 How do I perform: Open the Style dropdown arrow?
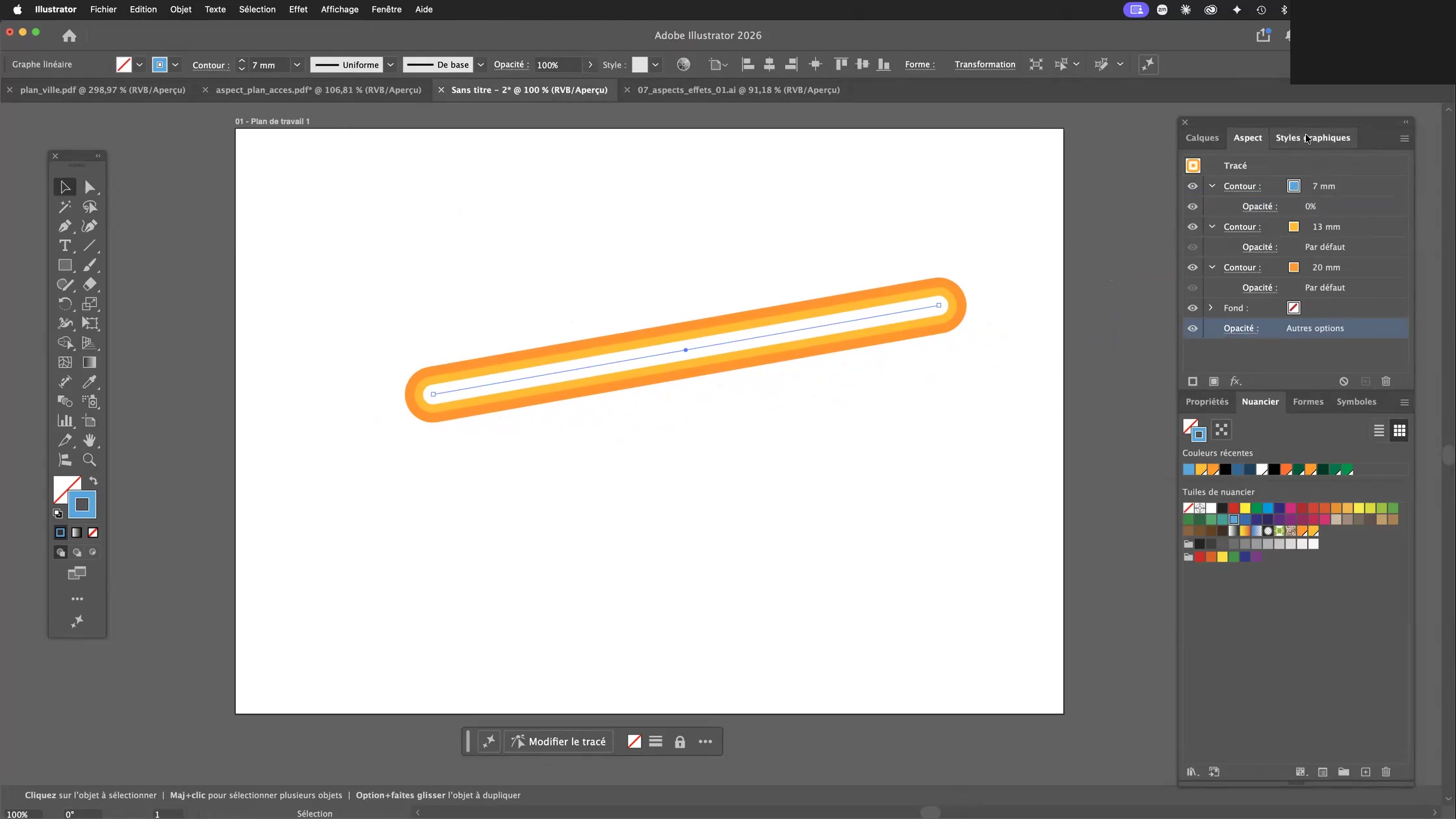tap(655, 64)
